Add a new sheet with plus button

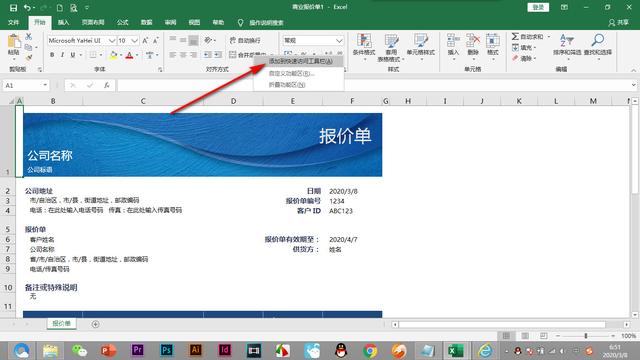tap(96, 324)
